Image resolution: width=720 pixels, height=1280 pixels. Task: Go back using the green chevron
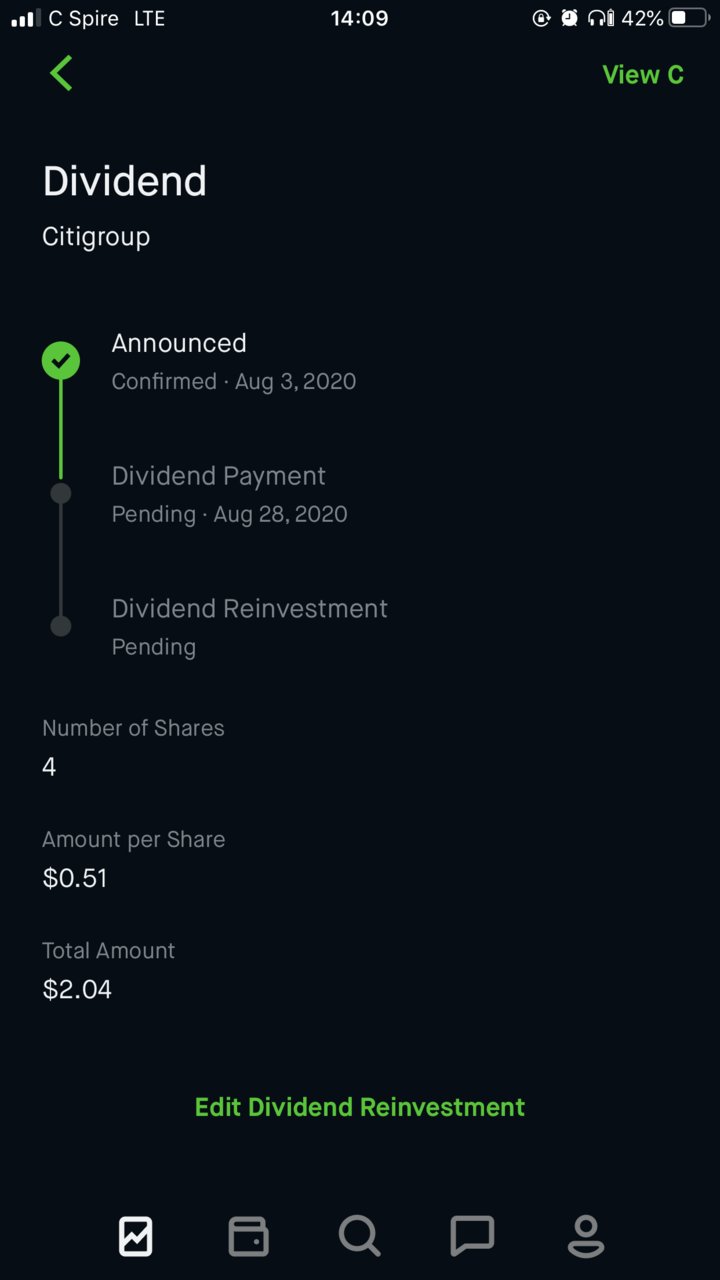click(61, 73)
